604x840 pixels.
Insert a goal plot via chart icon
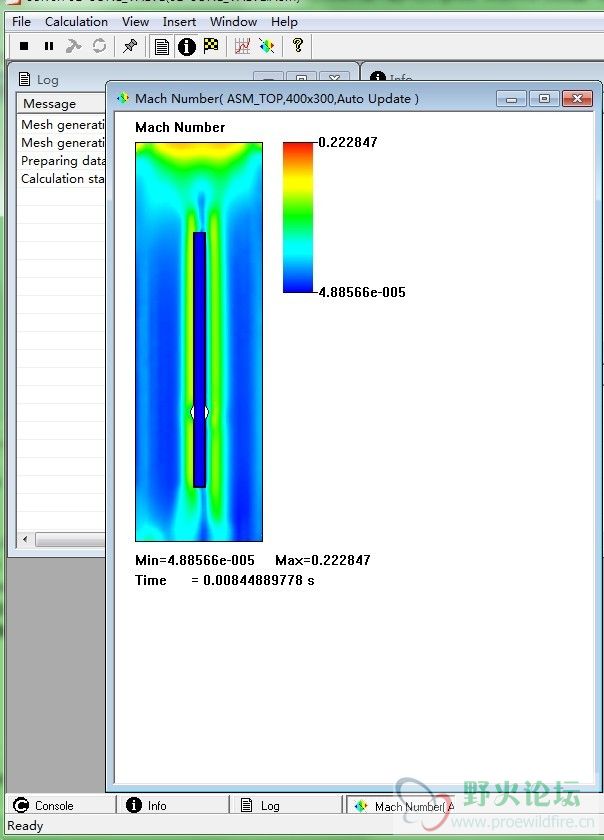click(242, 46)
